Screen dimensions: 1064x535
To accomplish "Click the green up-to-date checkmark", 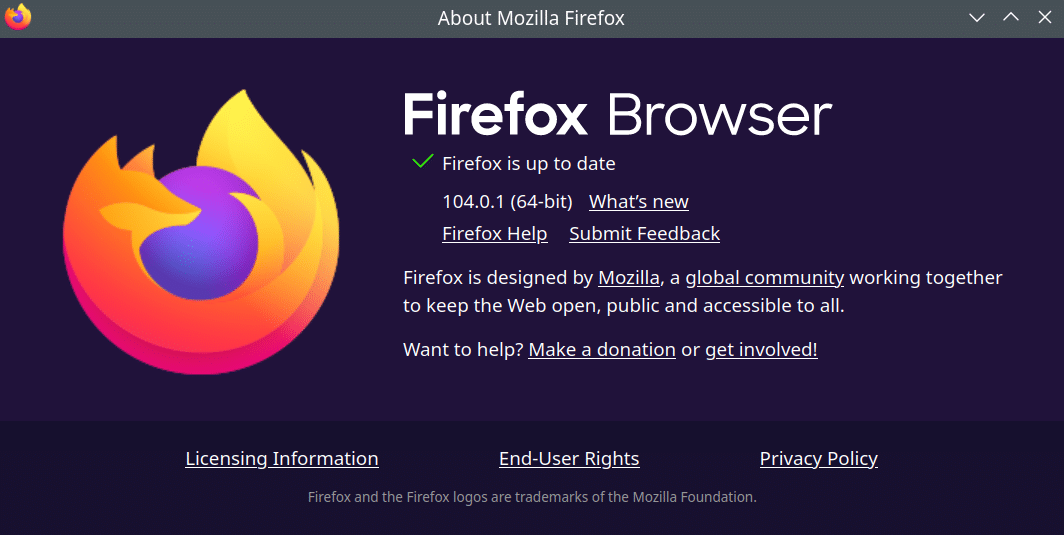I will (422, 162).
